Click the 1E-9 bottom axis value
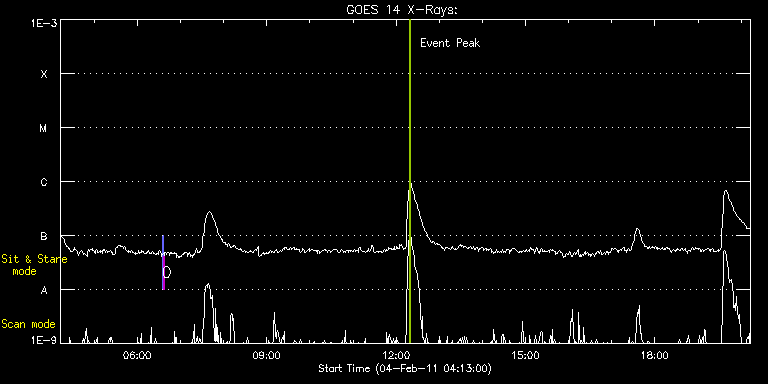The width and height of the screenshot is (768, 384). pyautogui.click(x=44, y=340)
